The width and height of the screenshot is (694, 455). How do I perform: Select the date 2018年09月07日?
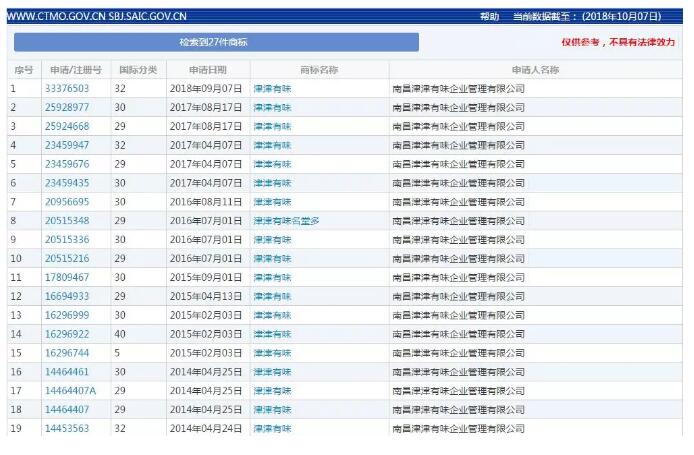[206, 89]
